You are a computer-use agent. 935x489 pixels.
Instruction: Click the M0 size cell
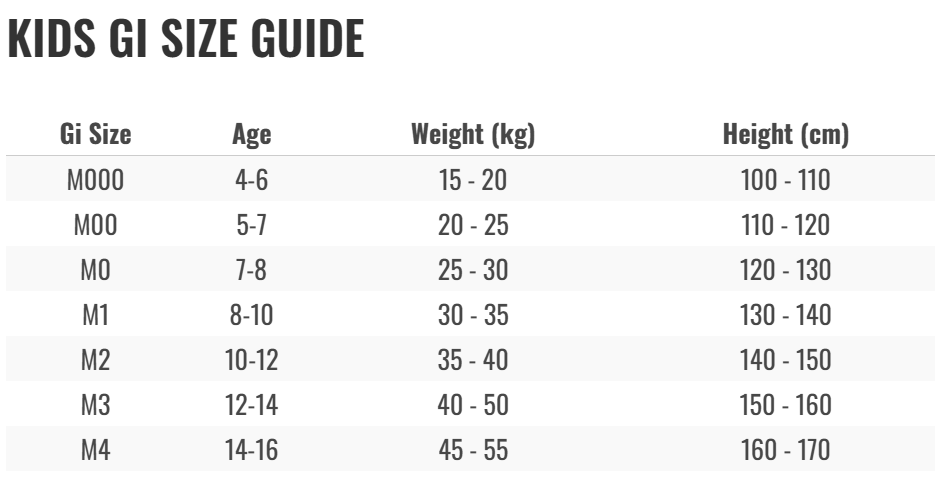click(95, 270)
